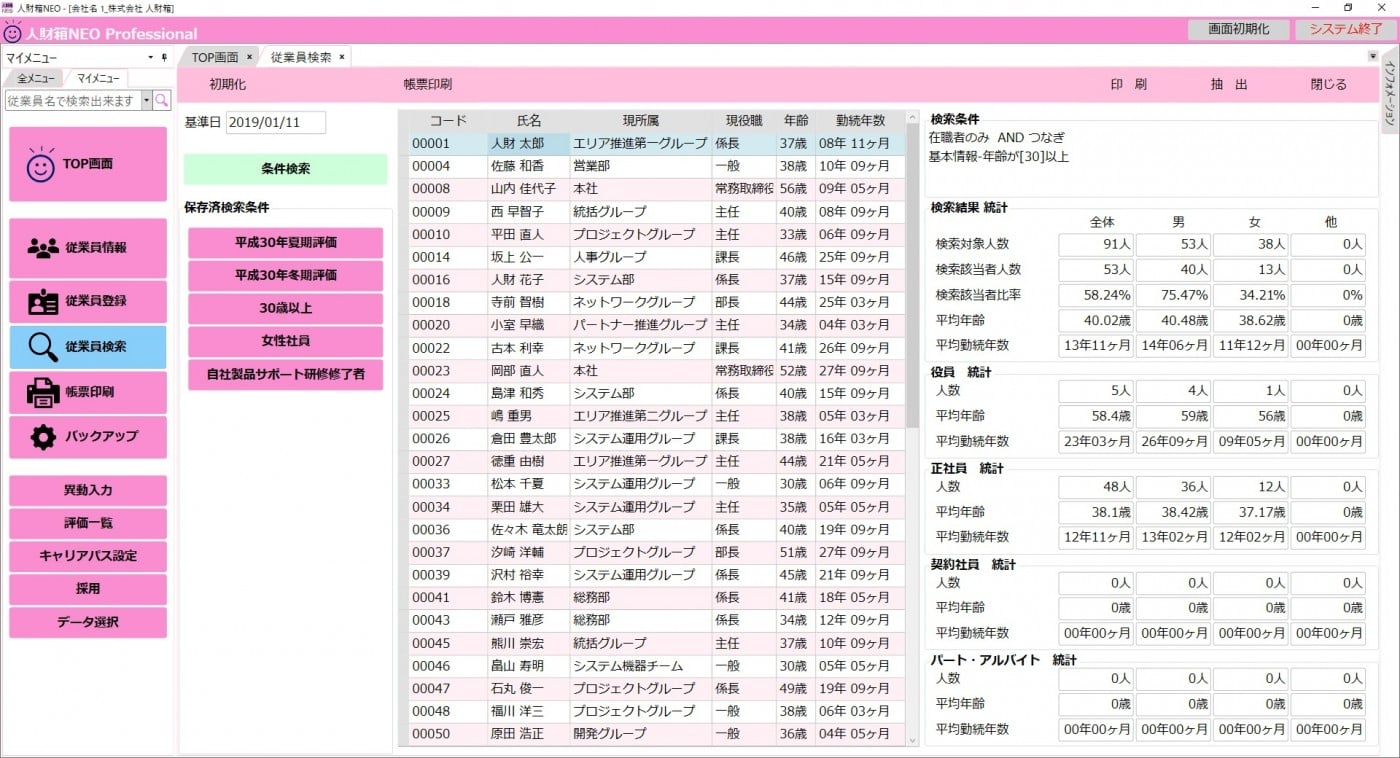This screenshot has width=1400, height=758.
Task: Sort by the 年齢 column header
Action: pos(796,121)
